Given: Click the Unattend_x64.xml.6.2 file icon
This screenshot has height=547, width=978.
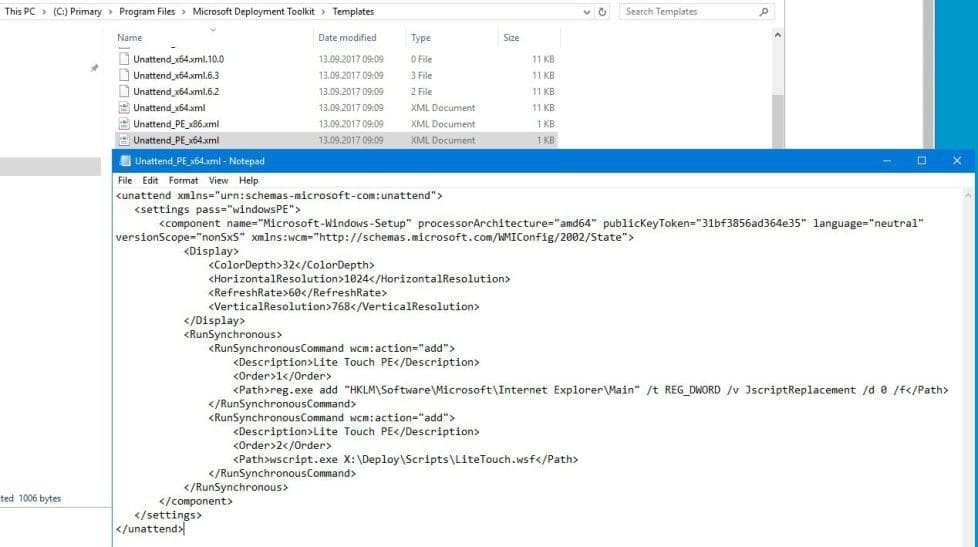Looking at the screenshot, I should 124,91.
